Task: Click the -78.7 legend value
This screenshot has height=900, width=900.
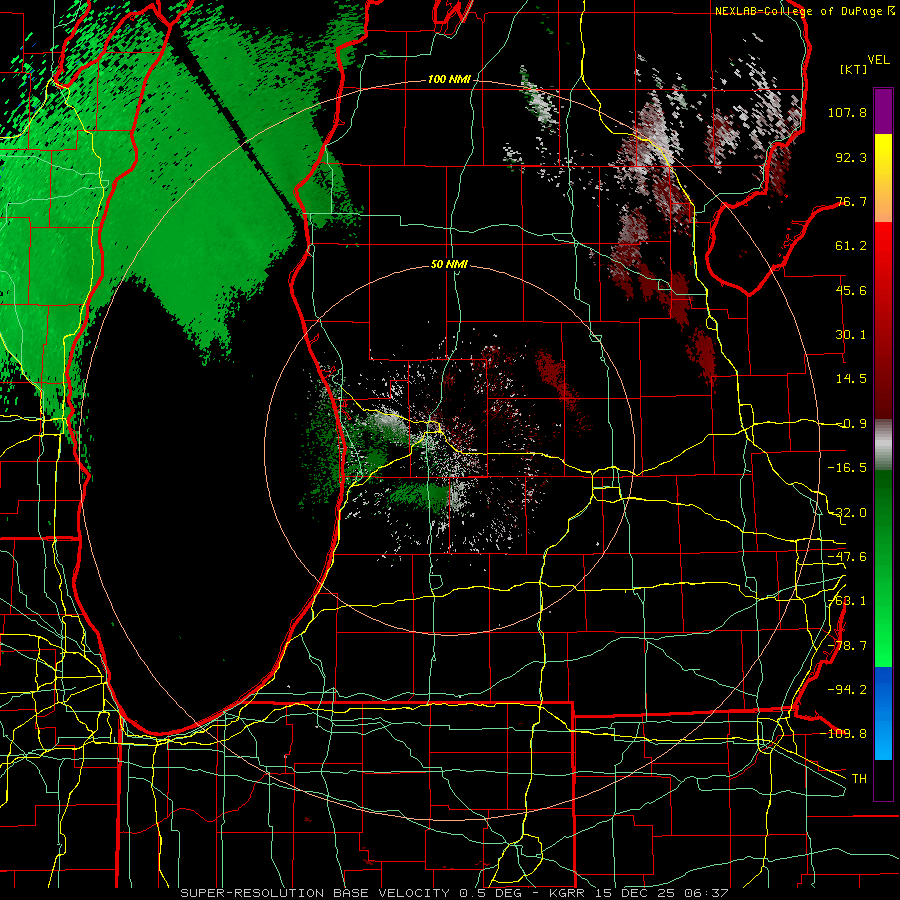Action: click(x=847, y=646)
